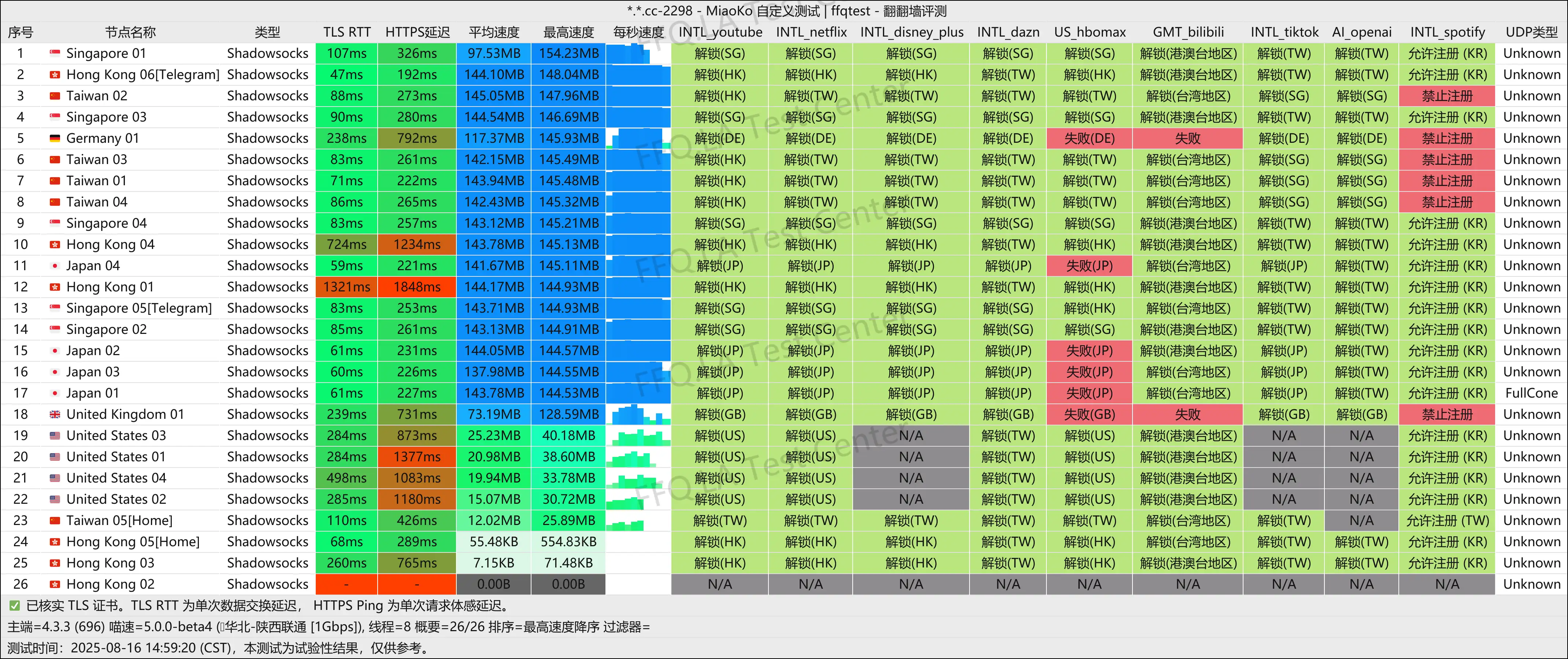Viewport: 1568px width, 659px height.
Task: Click the 554.83KB max speed cell
Action: coord(568,541)
